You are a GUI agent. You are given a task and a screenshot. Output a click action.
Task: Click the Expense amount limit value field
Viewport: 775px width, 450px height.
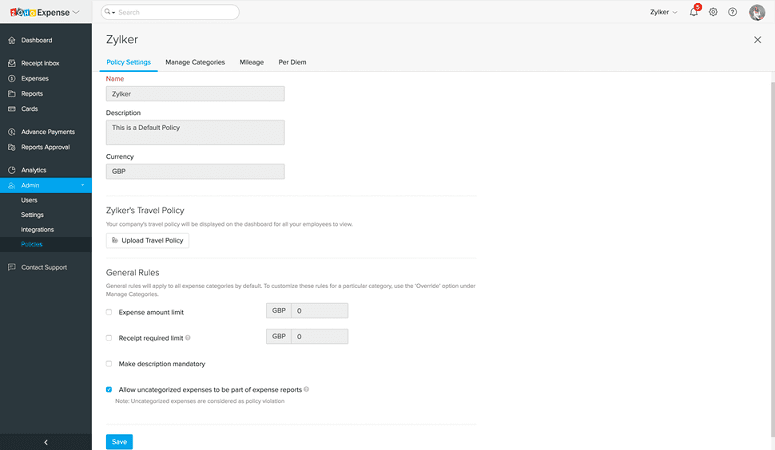click(x=319, y=311)
